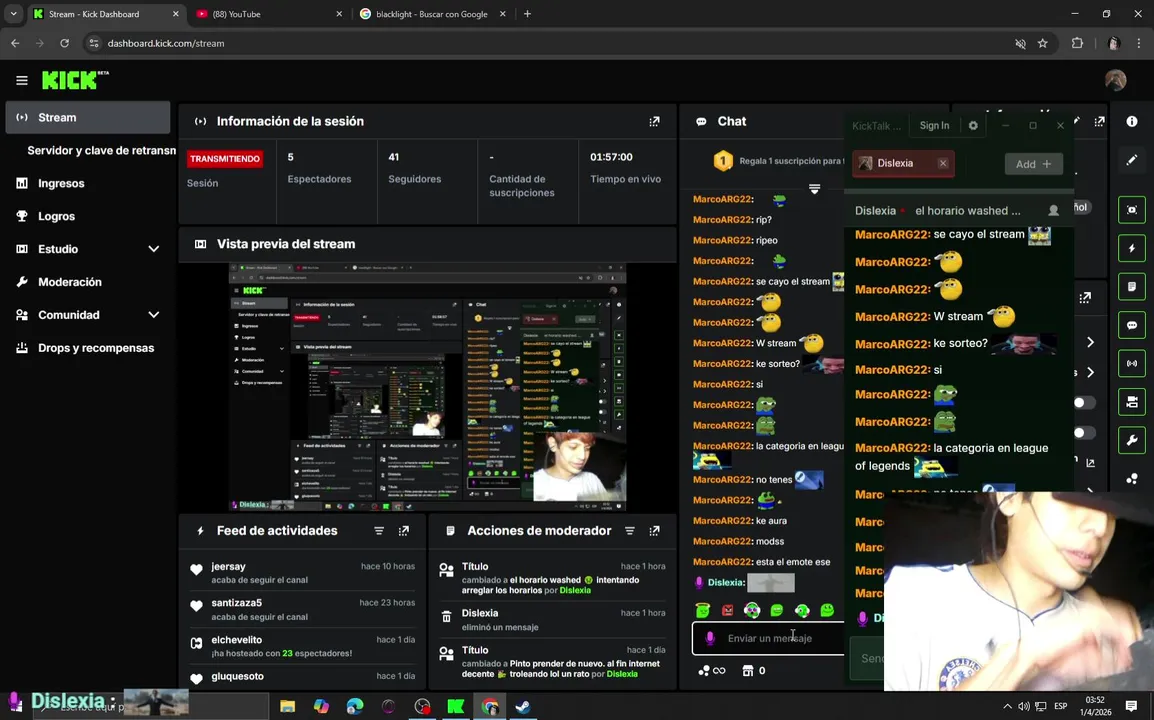
Task: Toggle the second switch behind KickTalk window
Action: coord(1084,433)
